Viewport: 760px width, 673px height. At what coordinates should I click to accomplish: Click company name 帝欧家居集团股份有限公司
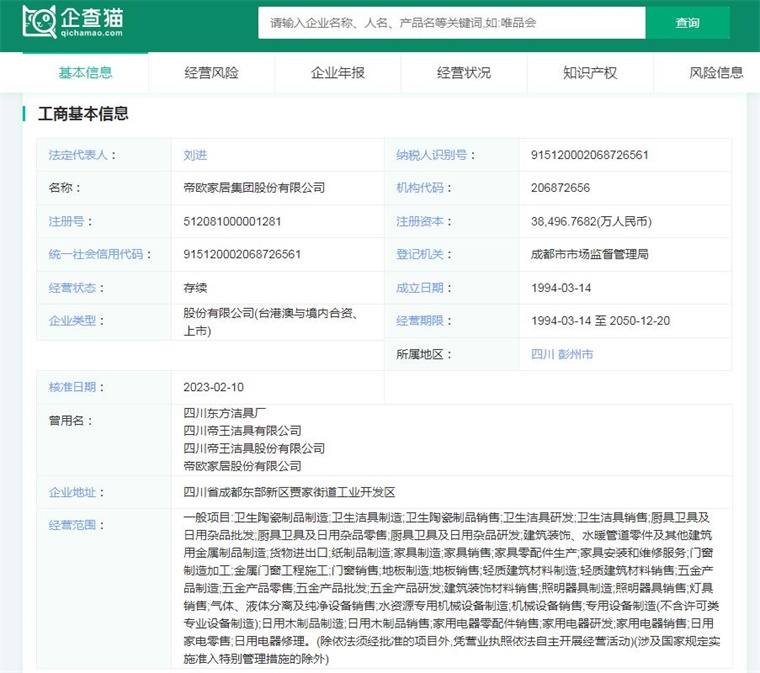[x=254, y=188]
